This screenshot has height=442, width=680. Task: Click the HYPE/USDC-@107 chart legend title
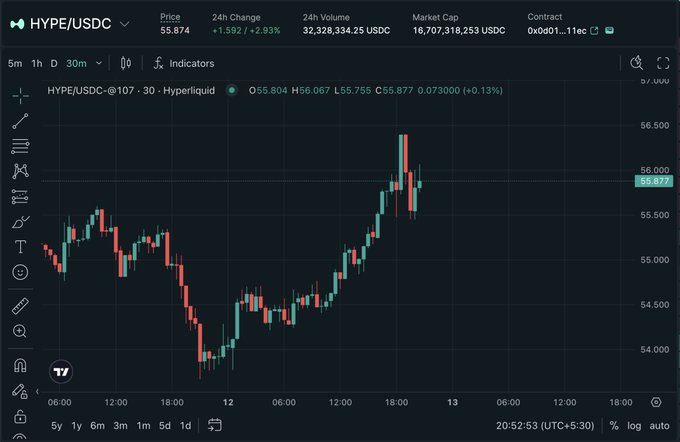pos(131,90)
